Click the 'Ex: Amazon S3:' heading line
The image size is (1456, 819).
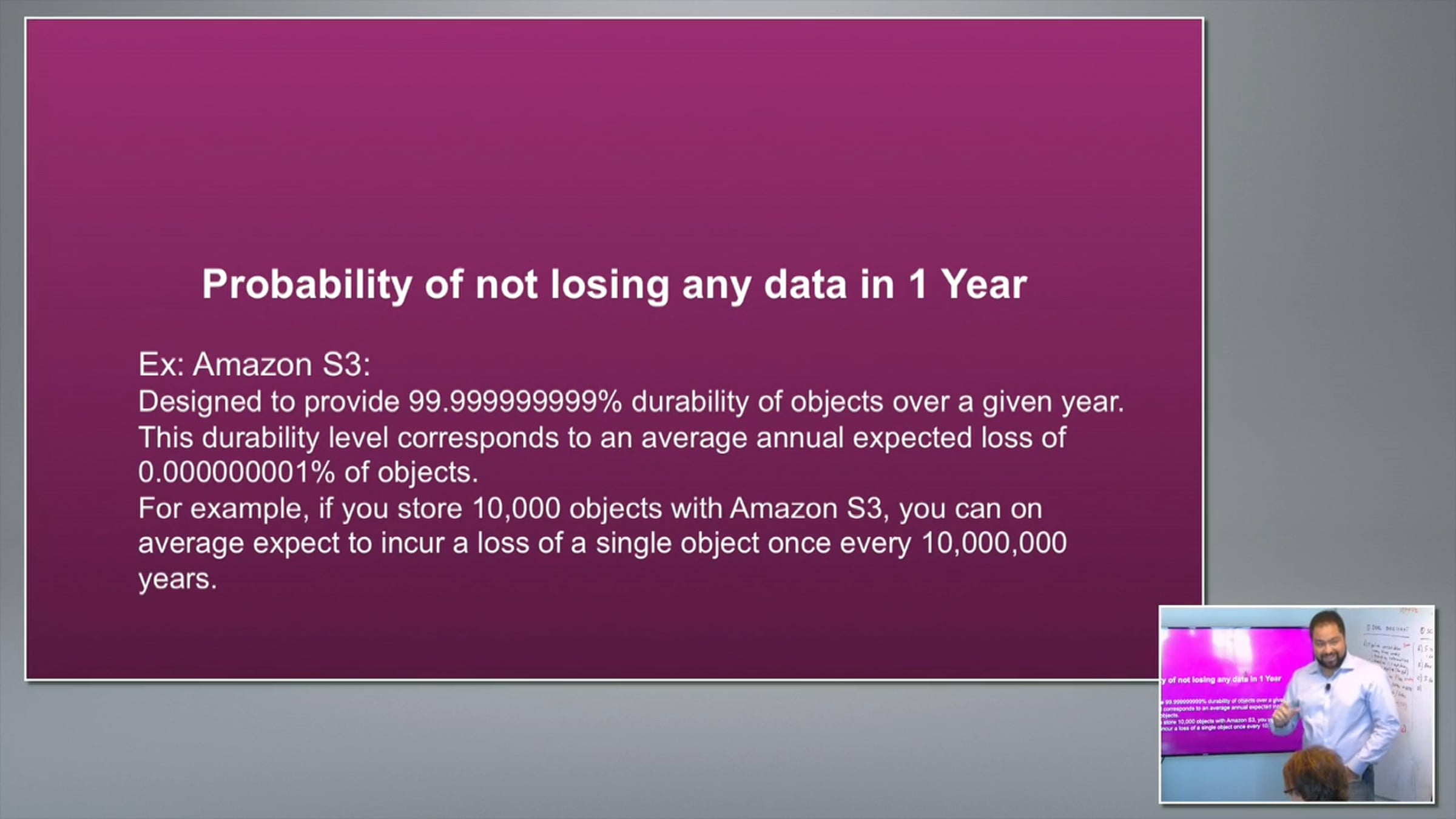(x=254, y=365)
